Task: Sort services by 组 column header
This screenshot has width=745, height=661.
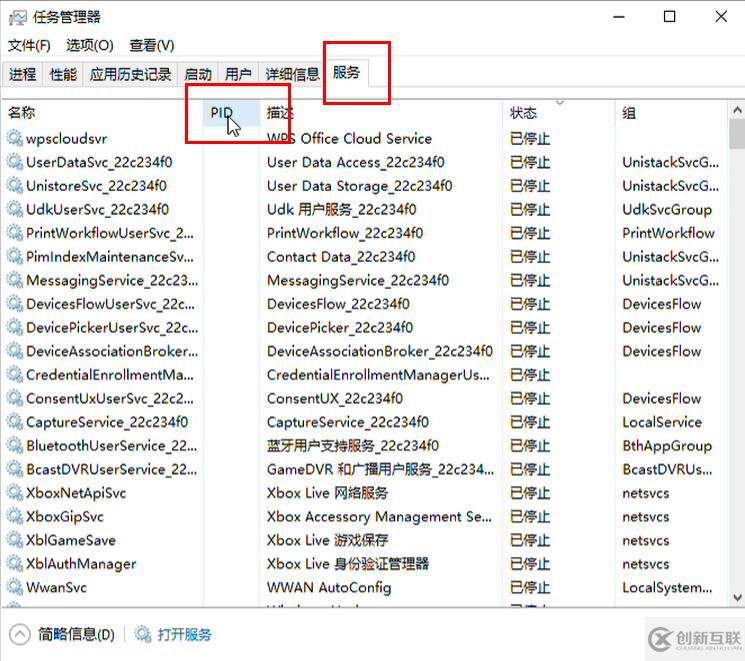Action: point(671,113)
